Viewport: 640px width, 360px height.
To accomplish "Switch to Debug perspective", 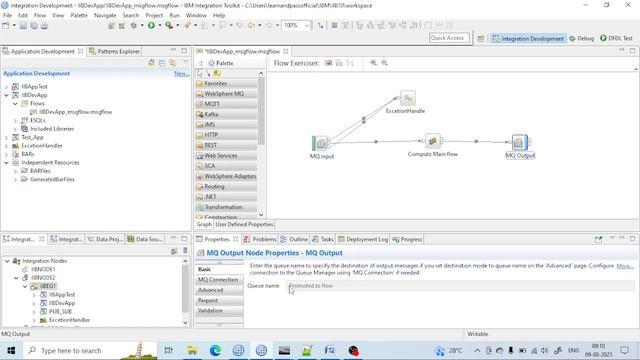I will [582, 38].
